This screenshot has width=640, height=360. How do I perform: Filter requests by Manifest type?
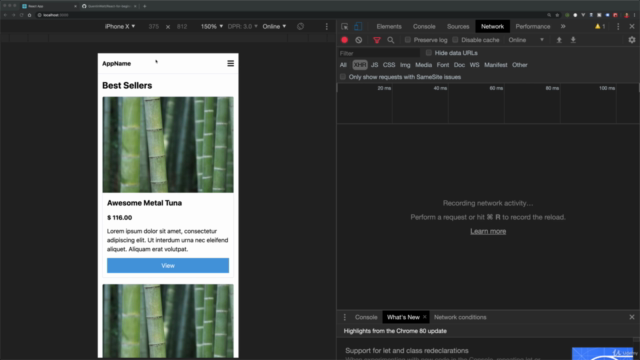(x=496, y=65)
